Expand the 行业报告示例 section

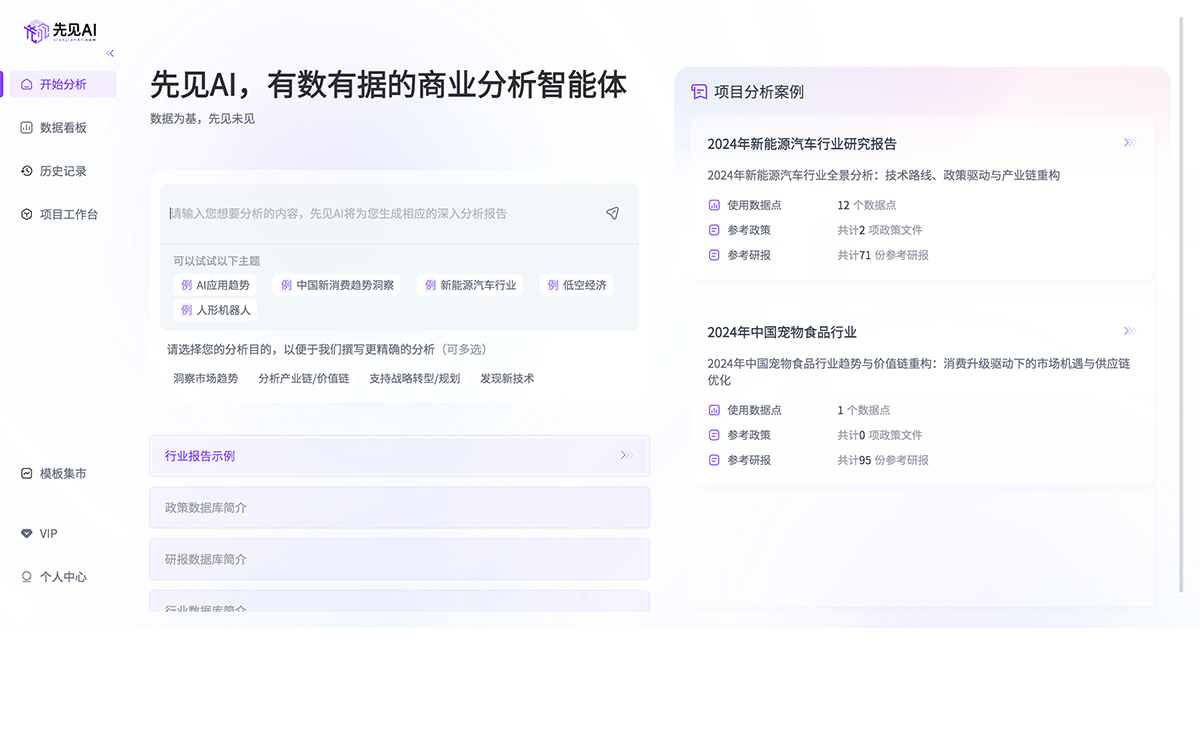[x=399, y=456]
